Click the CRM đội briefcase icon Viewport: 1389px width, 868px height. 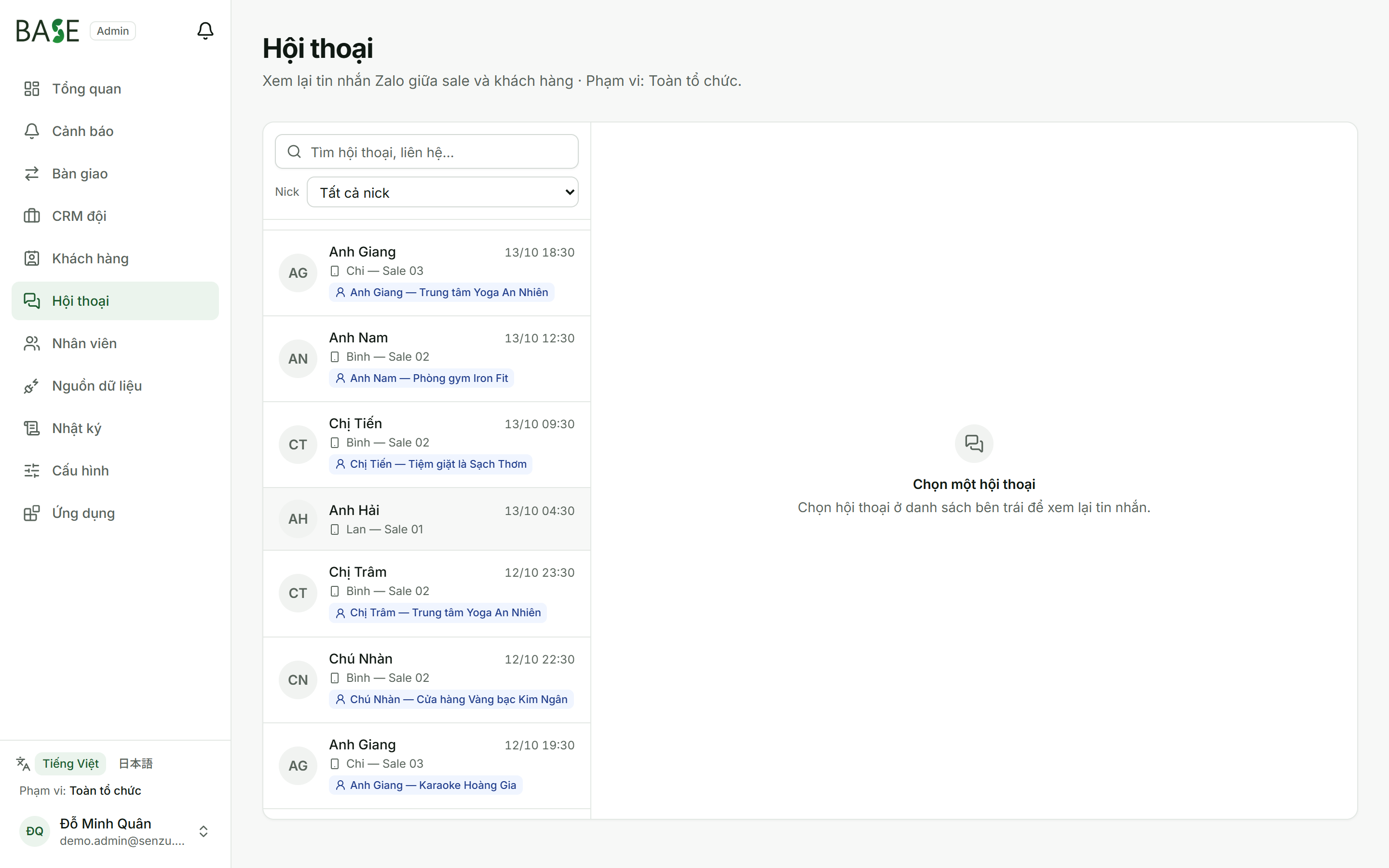[31, 216]
